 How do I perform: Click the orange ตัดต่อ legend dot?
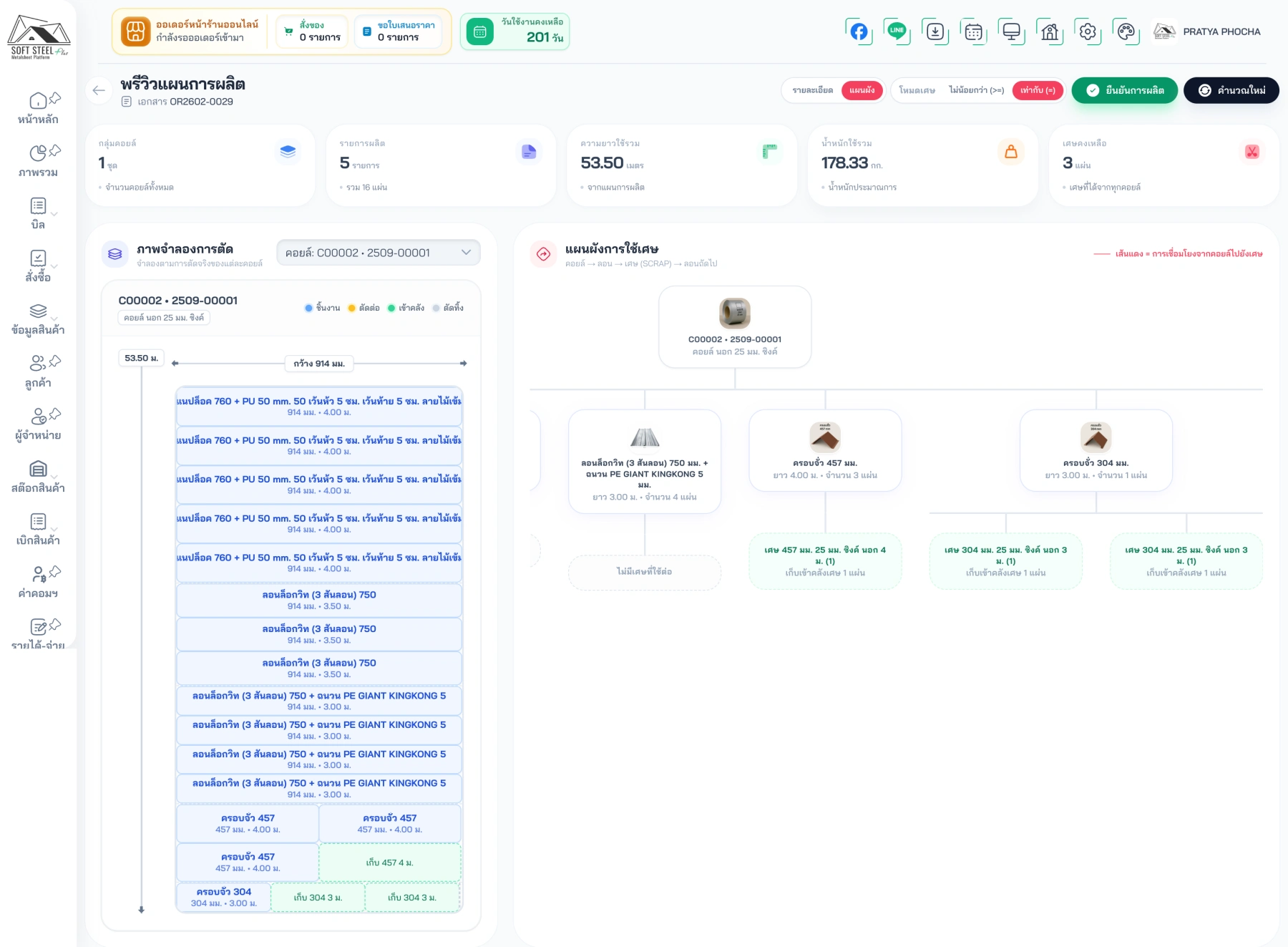(x=352, y=308)
